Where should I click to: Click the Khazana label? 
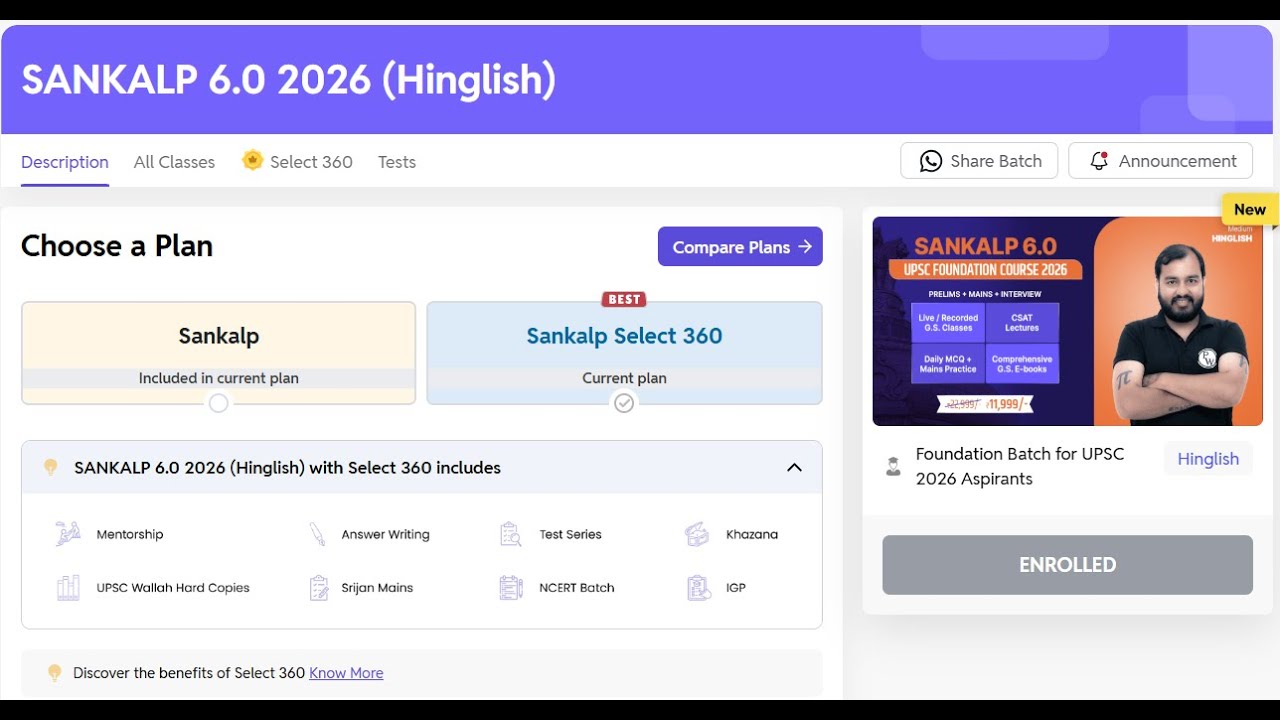coord(752,534)
